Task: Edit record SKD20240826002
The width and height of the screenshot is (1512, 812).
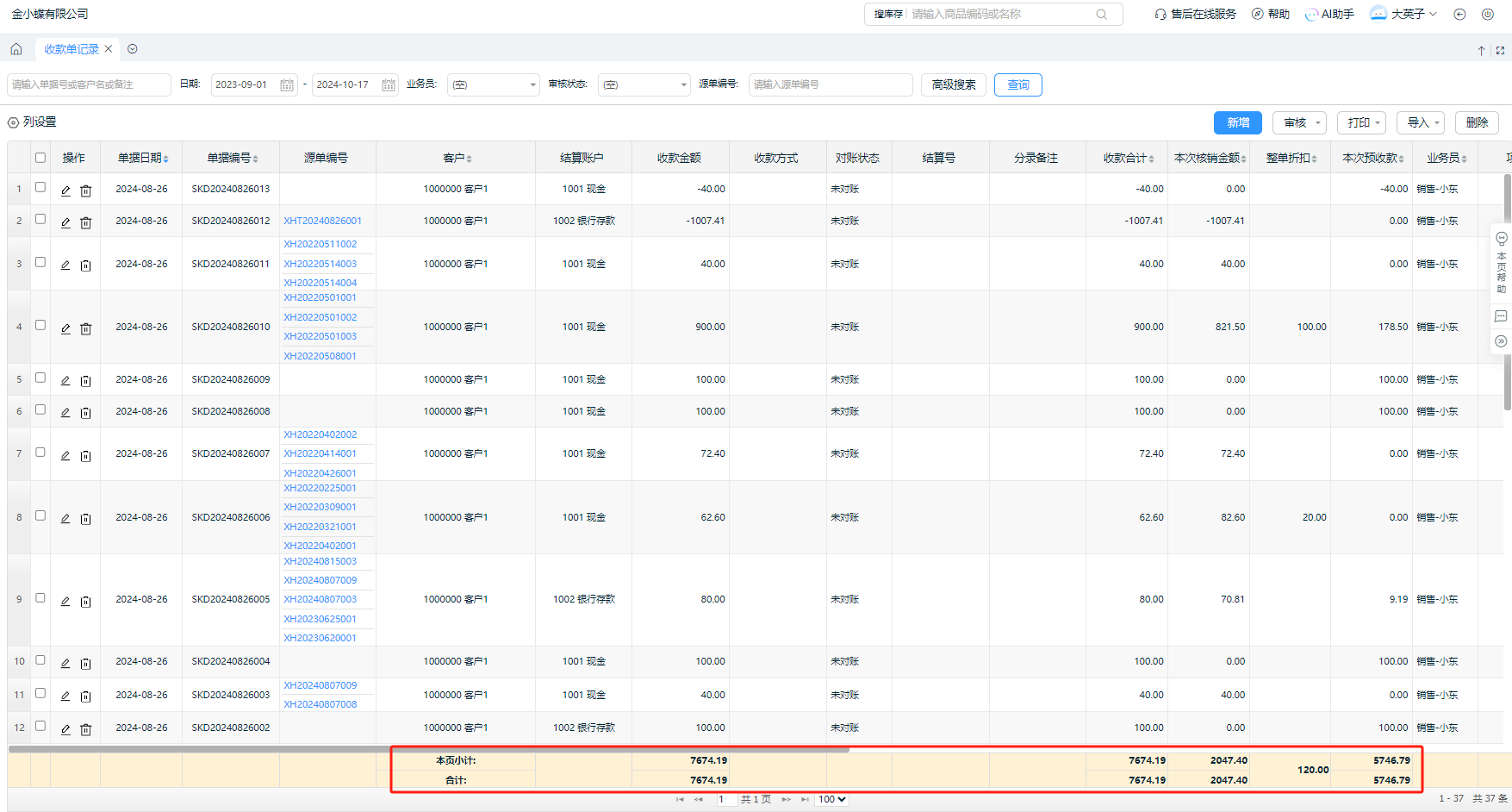Action: 65,729
